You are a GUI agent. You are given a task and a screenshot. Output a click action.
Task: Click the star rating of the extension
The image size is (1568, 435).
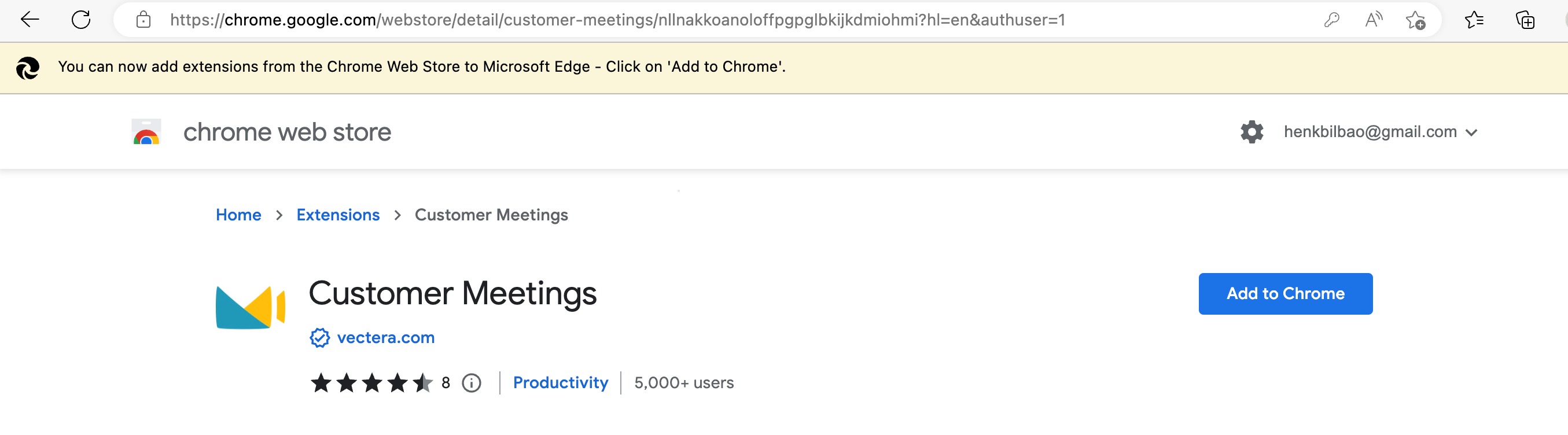[x=372, y=383]
